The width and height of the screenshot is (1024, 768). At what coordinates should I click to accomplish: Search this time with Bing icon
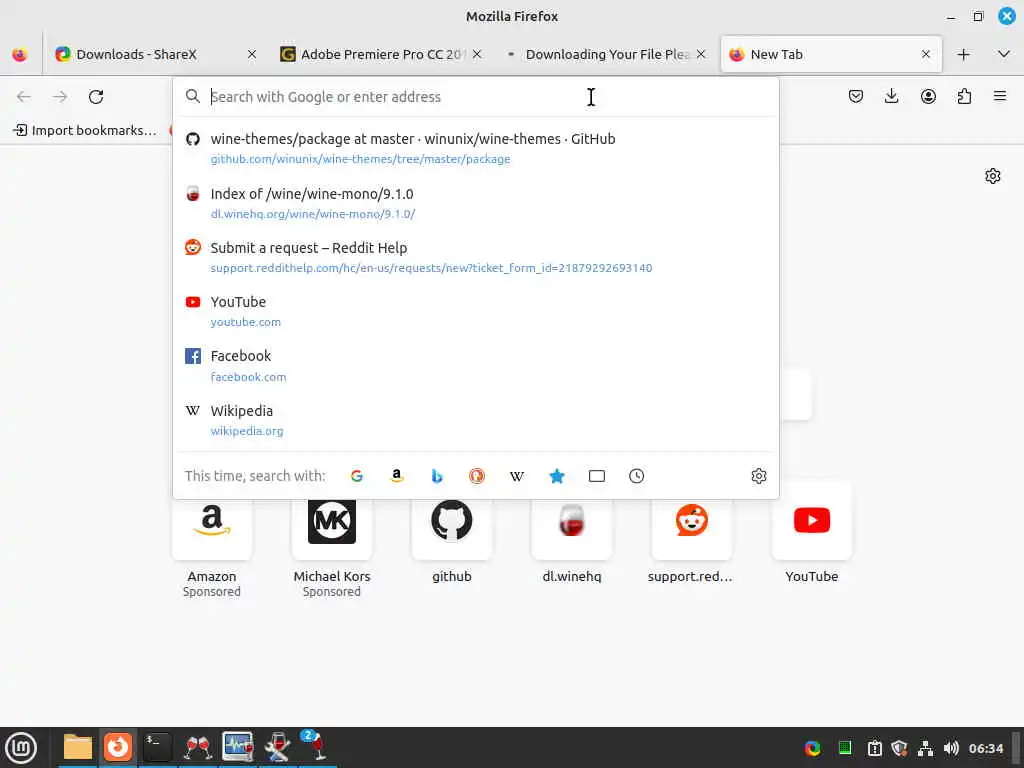(437, 476)
